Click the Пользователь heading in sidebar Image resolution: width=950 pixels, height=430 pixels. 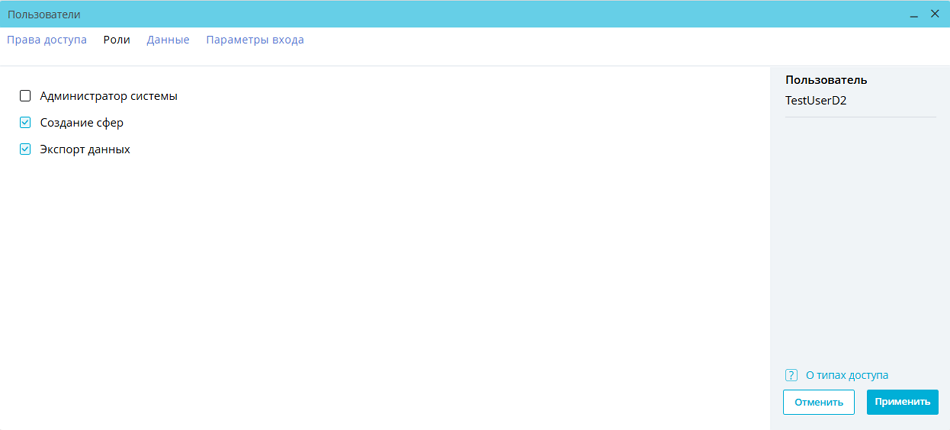click(826, 80)
